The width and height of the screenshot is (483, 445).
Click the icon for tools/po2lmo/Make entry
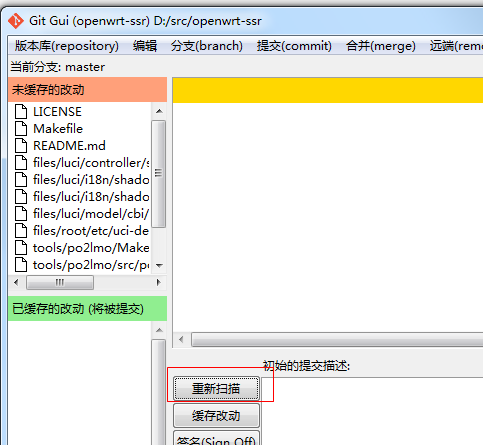(x=21, y=248)
